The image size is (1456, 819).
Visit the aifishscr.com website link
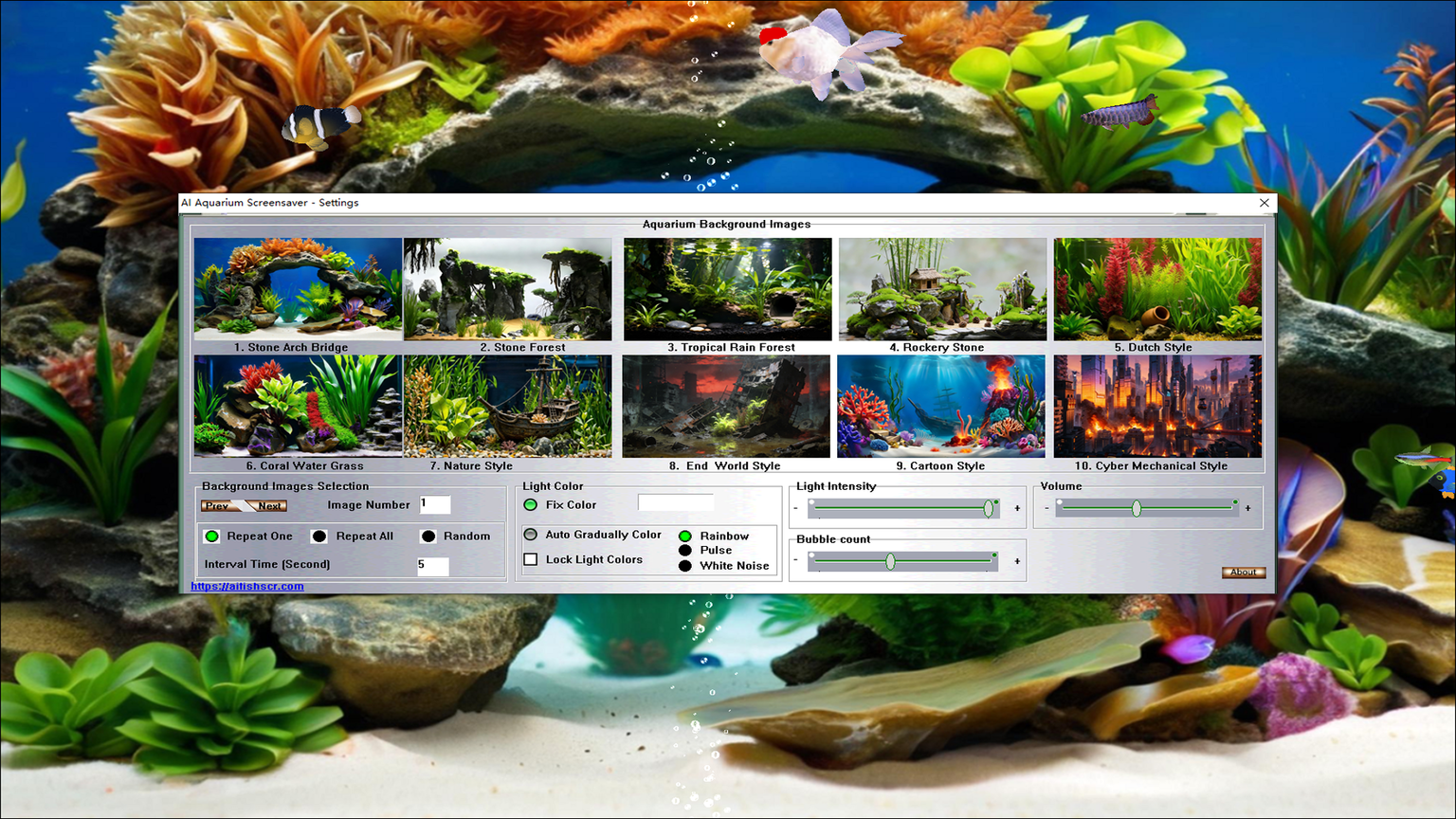246,586
